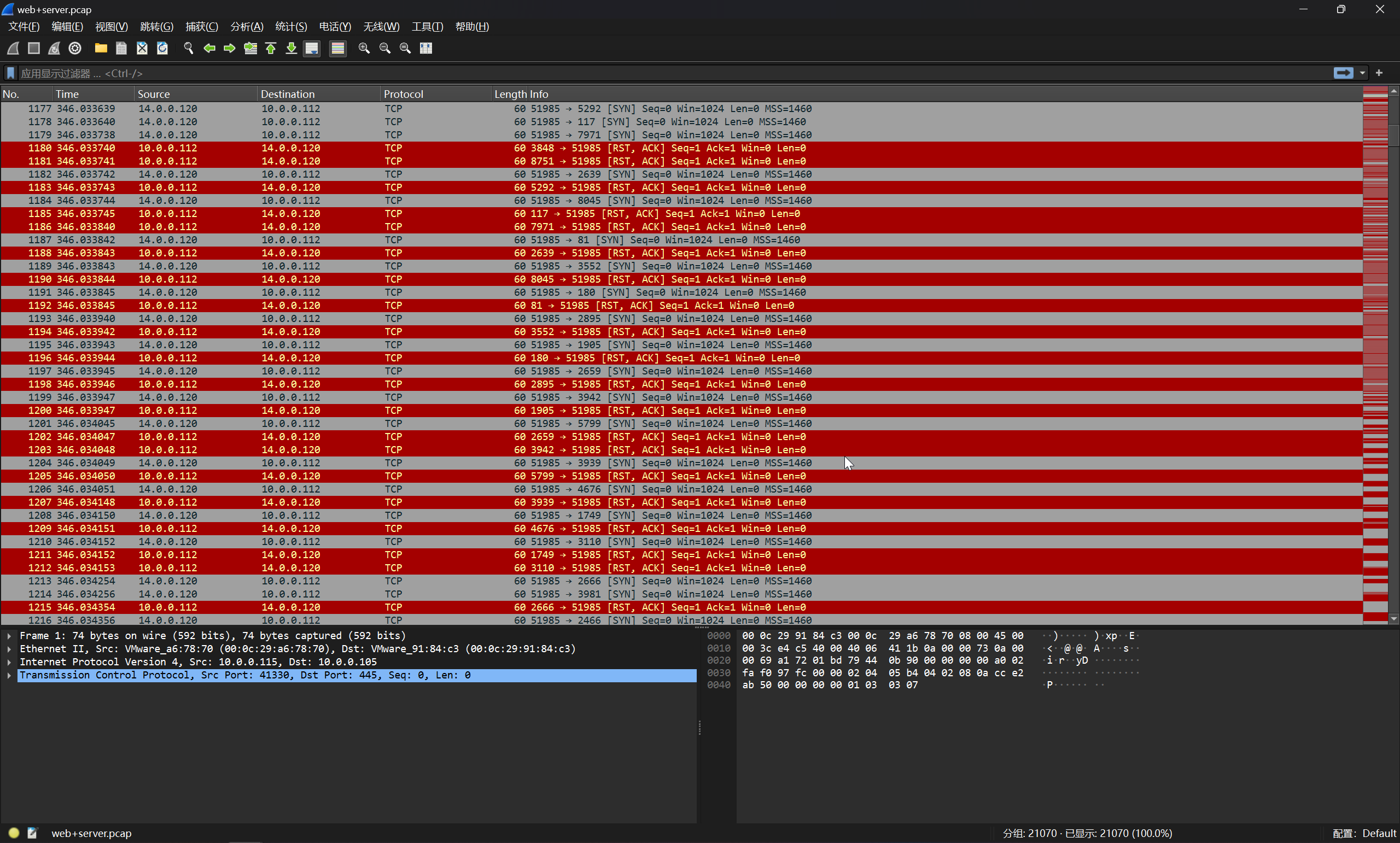Image resolution: width=1400 pixels, height=843 pixels.
Task: Select packet 1177 in the list
Action: 681,108
